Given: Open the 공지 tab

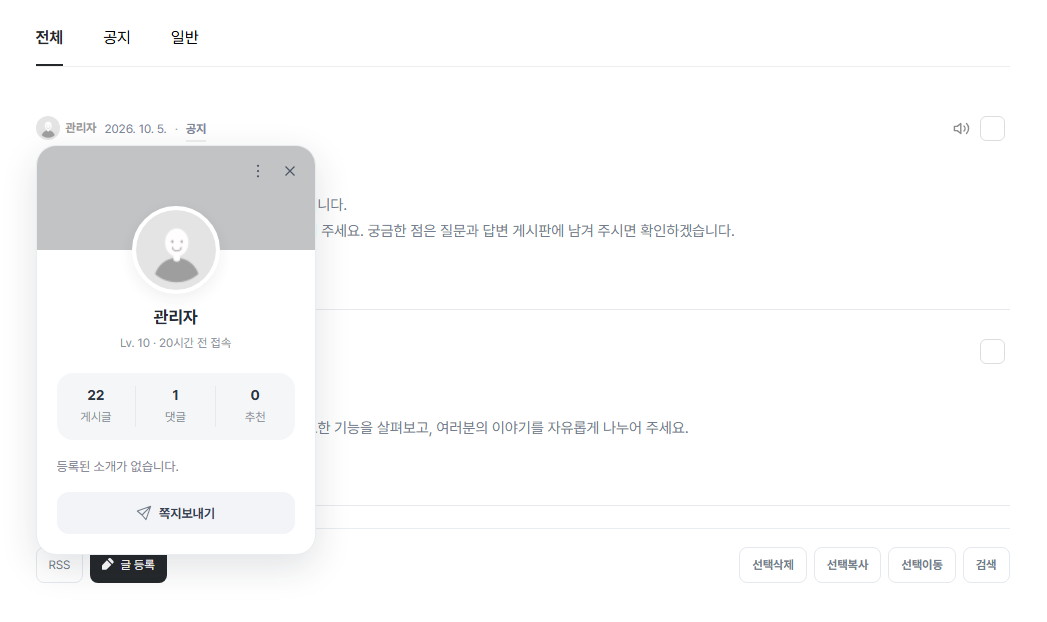Looking at the screenshot, I should pyautogui.click(x=117, y=37).
